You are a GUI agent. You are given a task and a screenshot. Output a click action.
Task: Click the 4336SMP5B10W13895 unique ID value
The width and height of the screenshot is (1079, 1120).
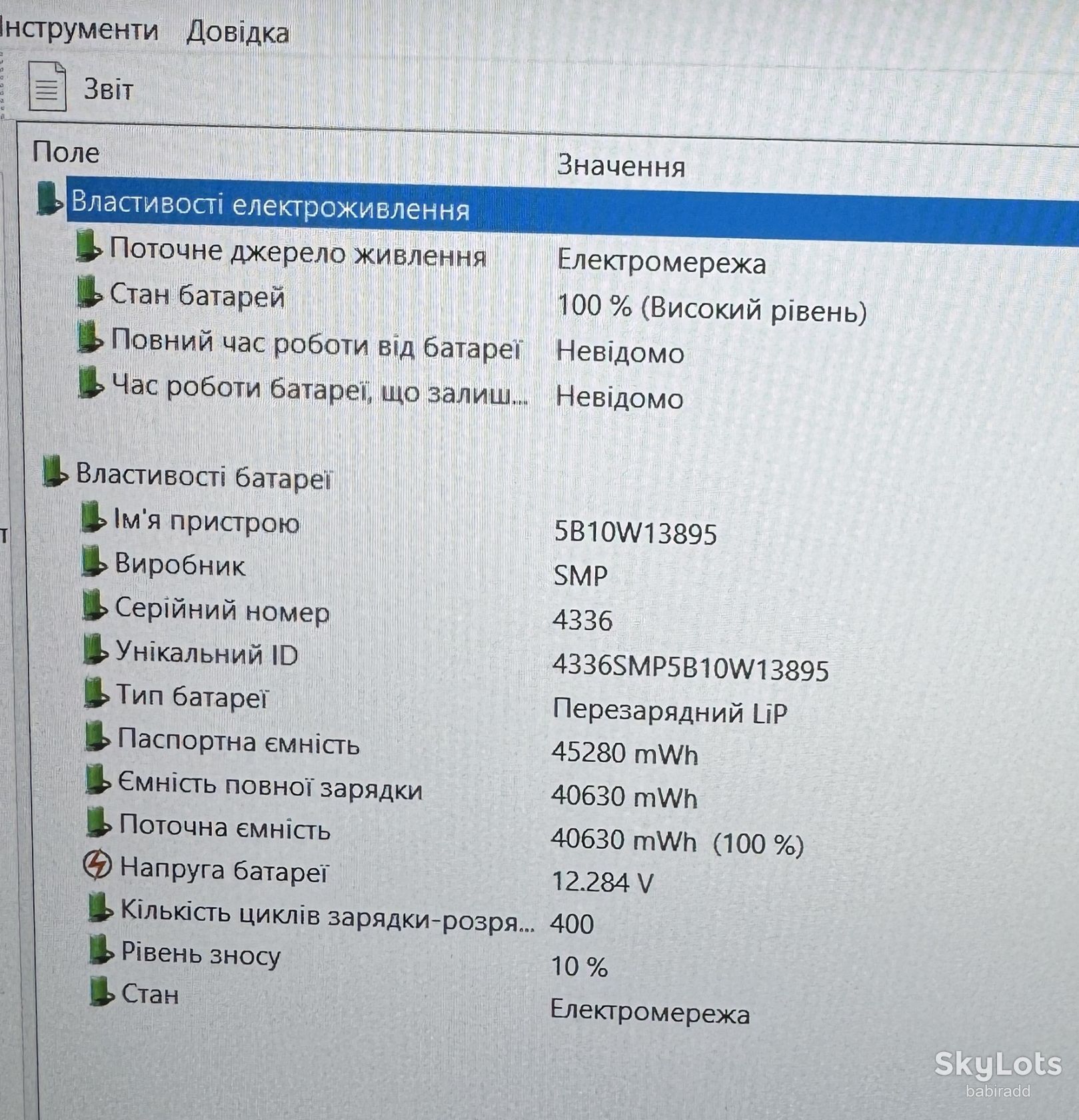click(x=691, y=668)
